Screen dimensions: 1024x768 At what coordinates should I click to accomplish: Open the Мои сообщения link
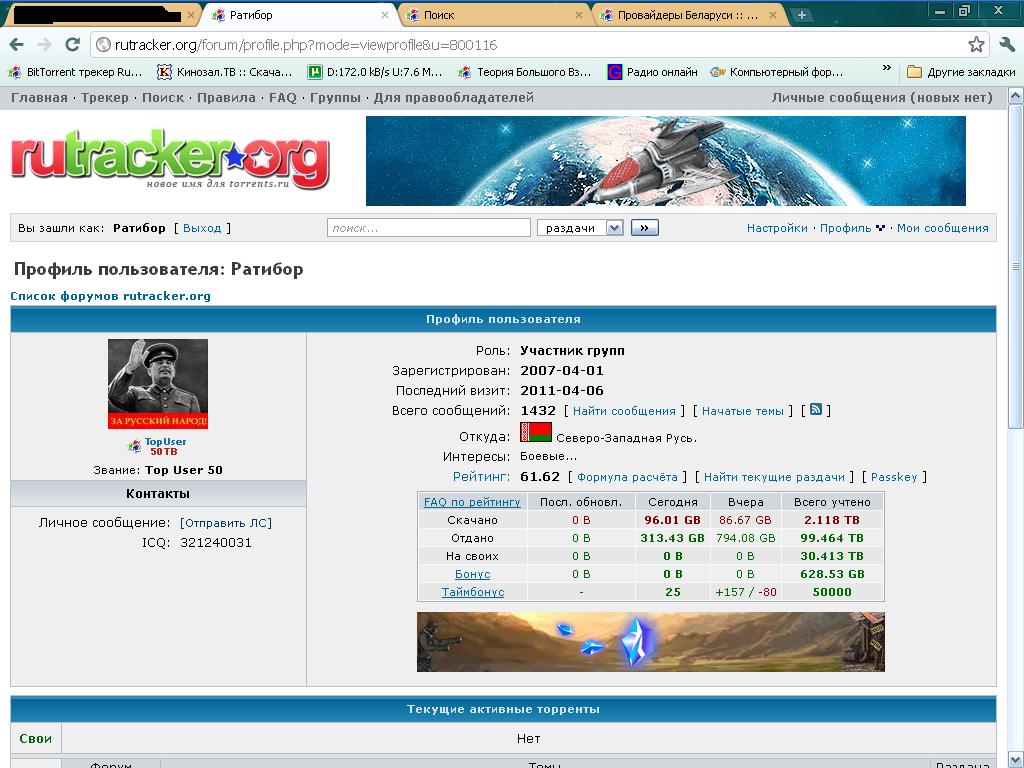coord(942,228)
